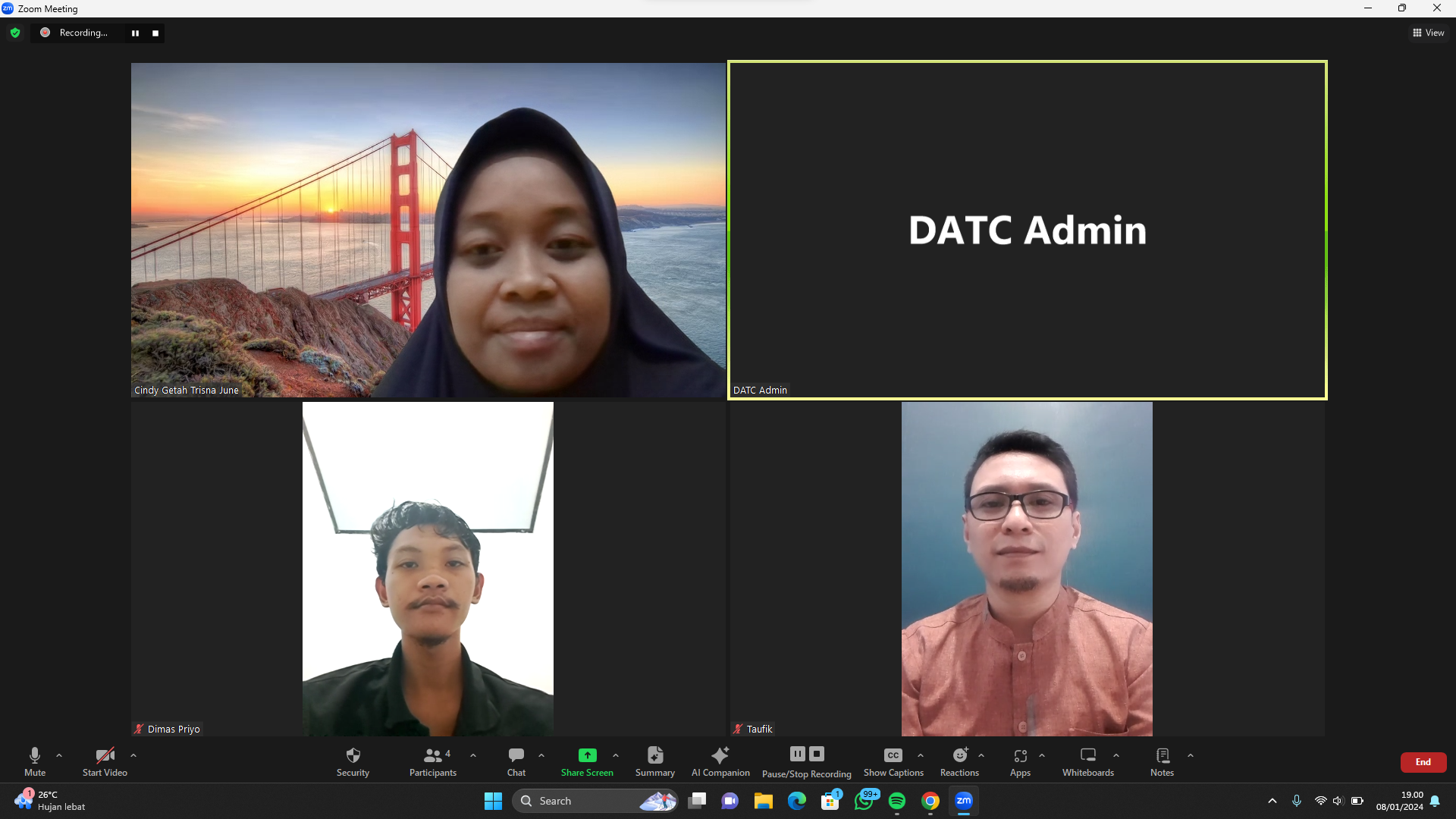The width and height of the screenshot is (1456, 819).
Task: Expand video options arrow beside Start Video
Action: (133, 755)
